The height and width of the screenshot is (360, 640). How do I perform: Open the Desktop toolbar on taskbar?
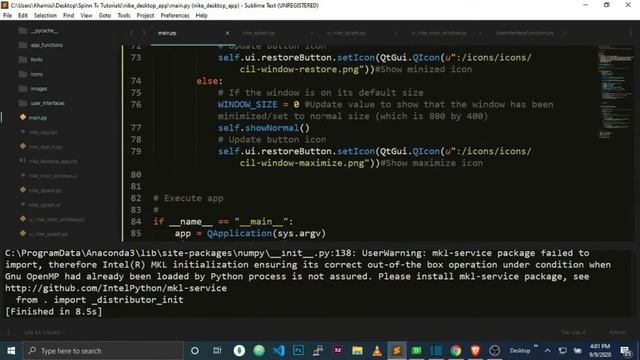tap(520, 351)
